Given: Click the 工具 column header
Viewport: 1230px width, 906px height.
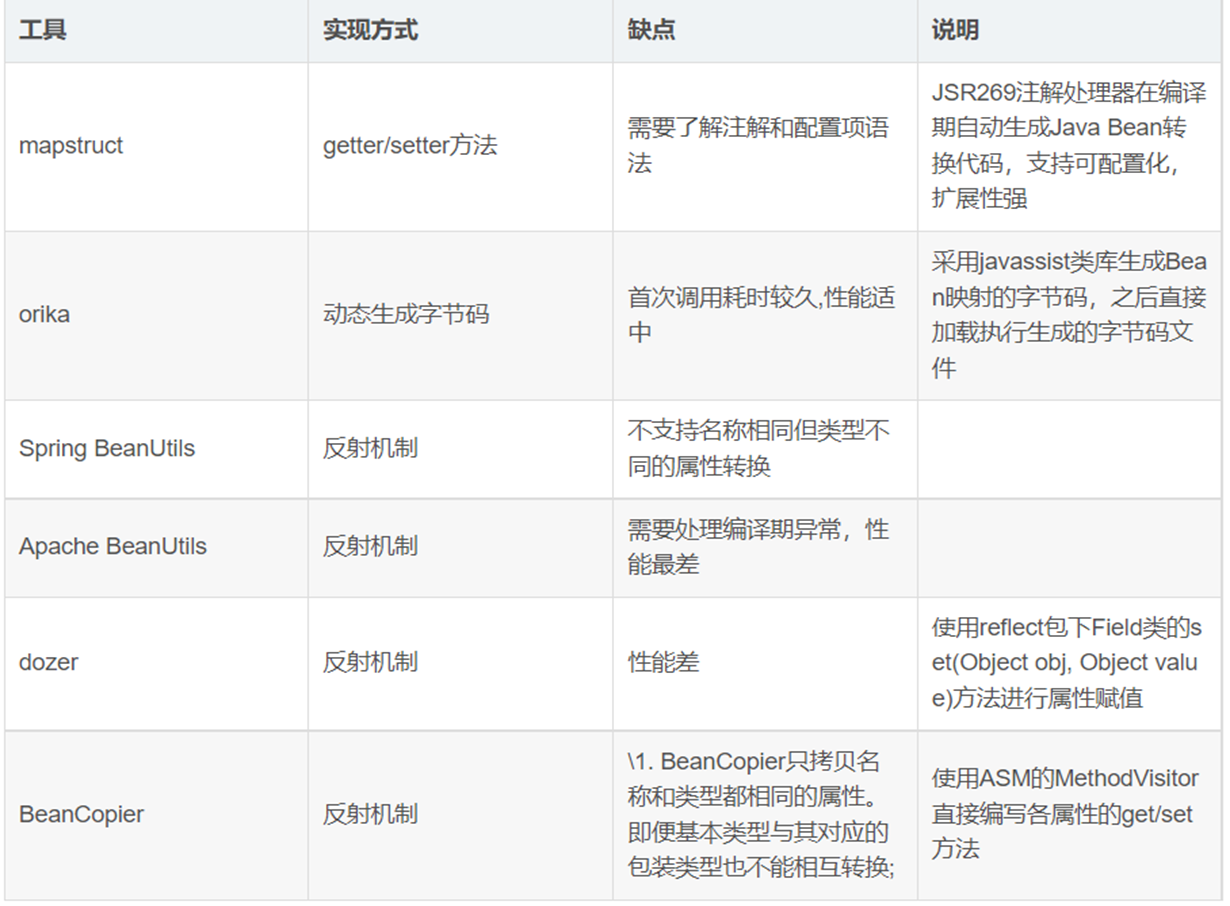Looking at the screenshot, I should tap(156, 31).
